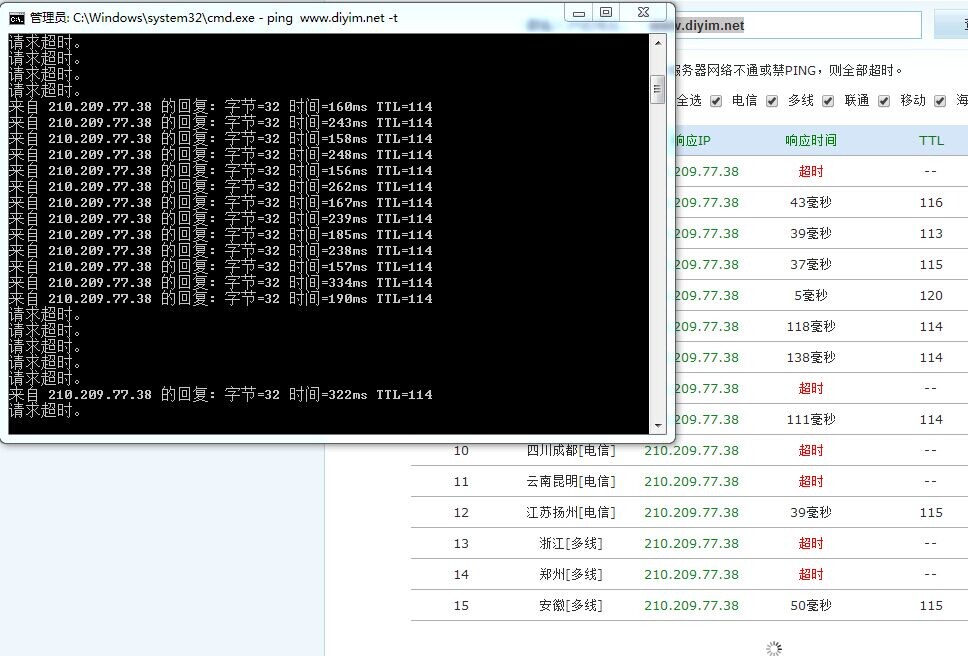Toggle the checkbox between 联通 and 移动
The height and width of the screenshot is (656, 968).
pos(884,101)
